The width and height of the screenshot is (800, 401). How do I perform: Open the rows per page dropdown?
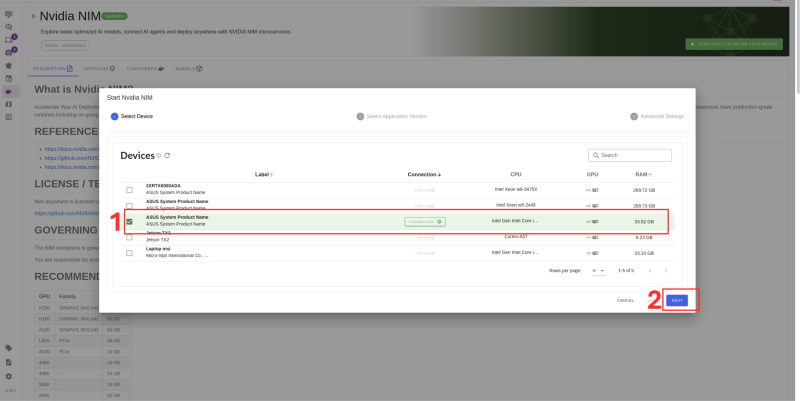598,270
